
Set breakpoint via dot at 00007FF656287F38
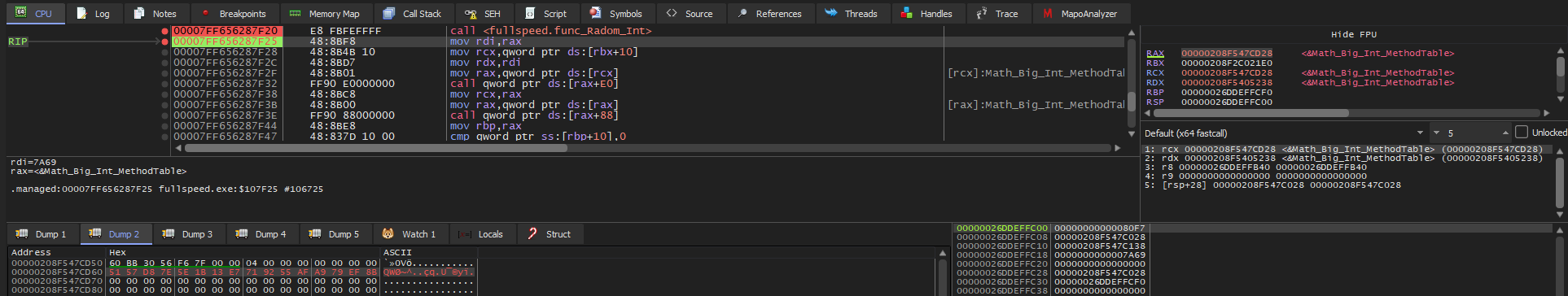[x=164, y=94]
